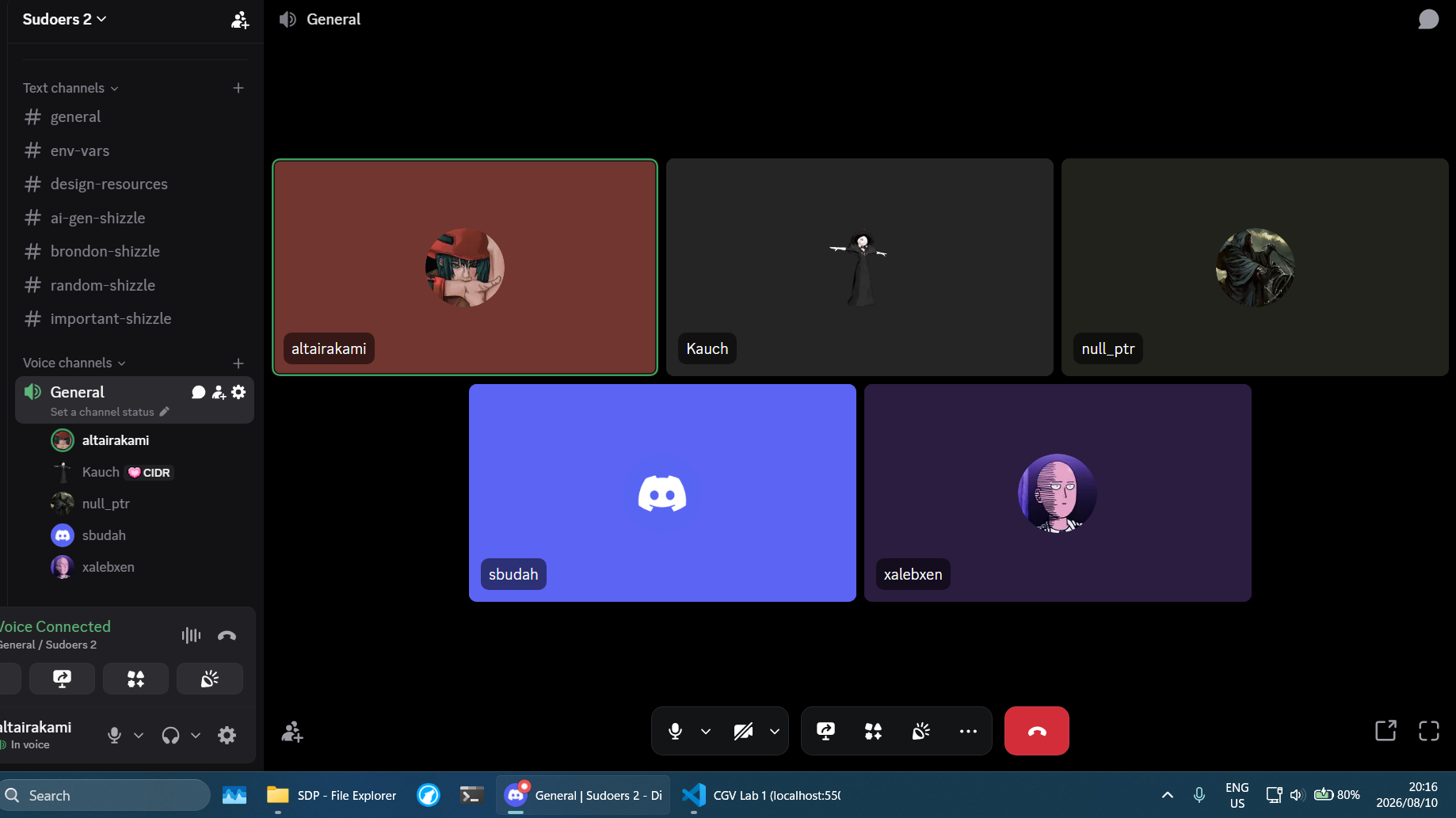Image resolution: width=1456 pixels, height=818 pixels.
Task: Set a channel status link
Action: [109, 412]
